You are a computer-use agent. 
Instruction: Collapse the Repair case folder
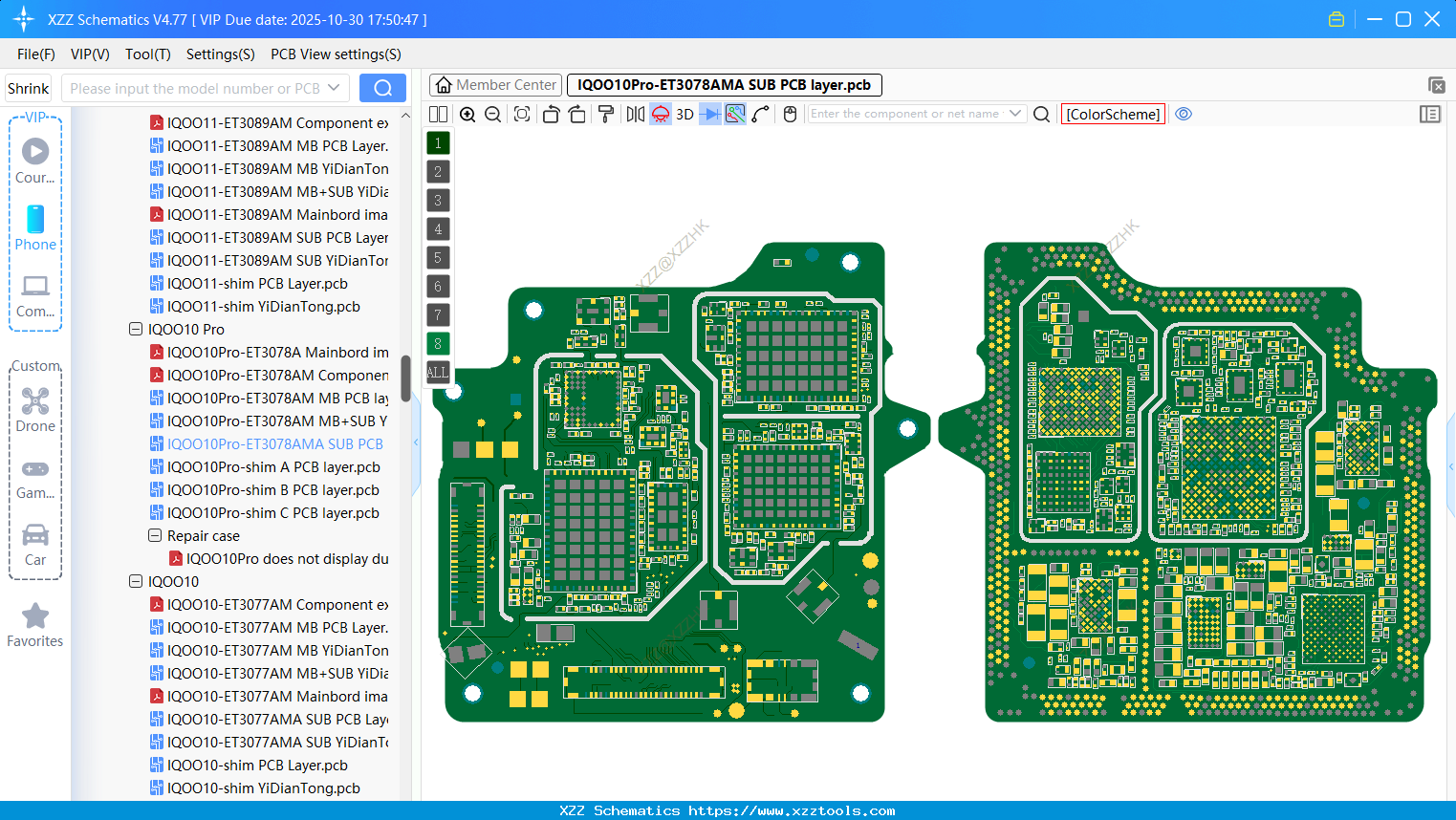(154, 535)
